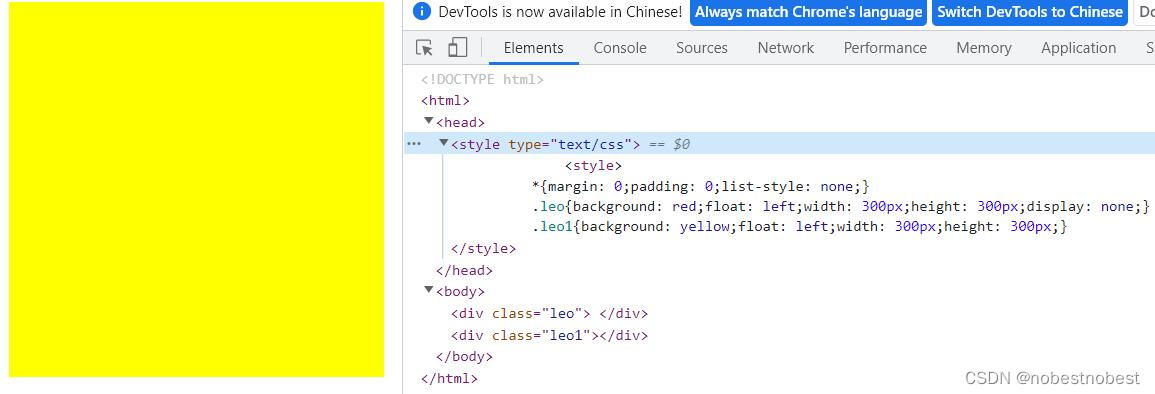Click the yellow square in the page
This screenshot has height=394, width=1155.
click(196, 189)
